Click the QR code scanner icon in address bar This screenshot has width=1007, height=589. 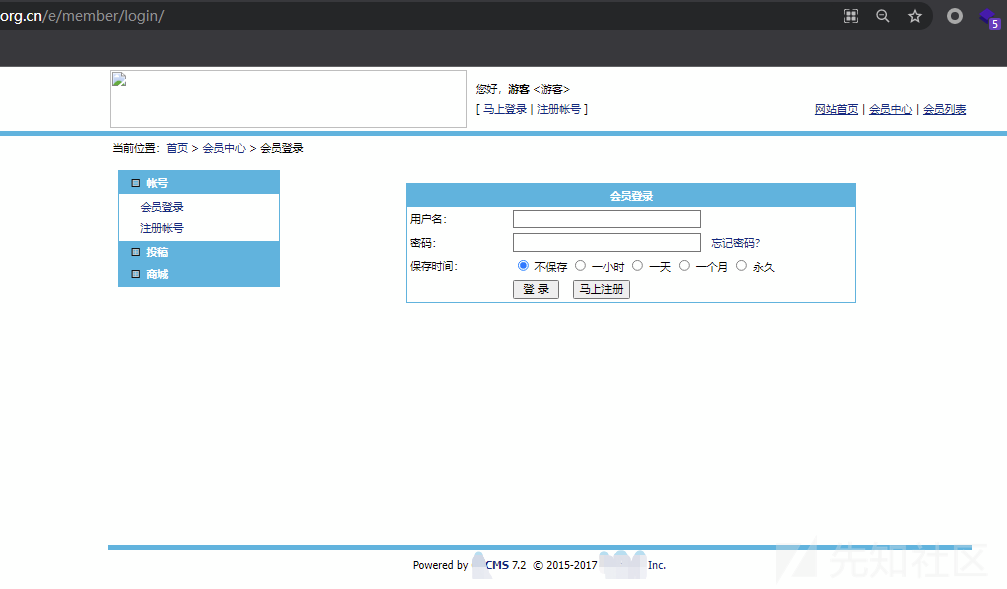851,16
